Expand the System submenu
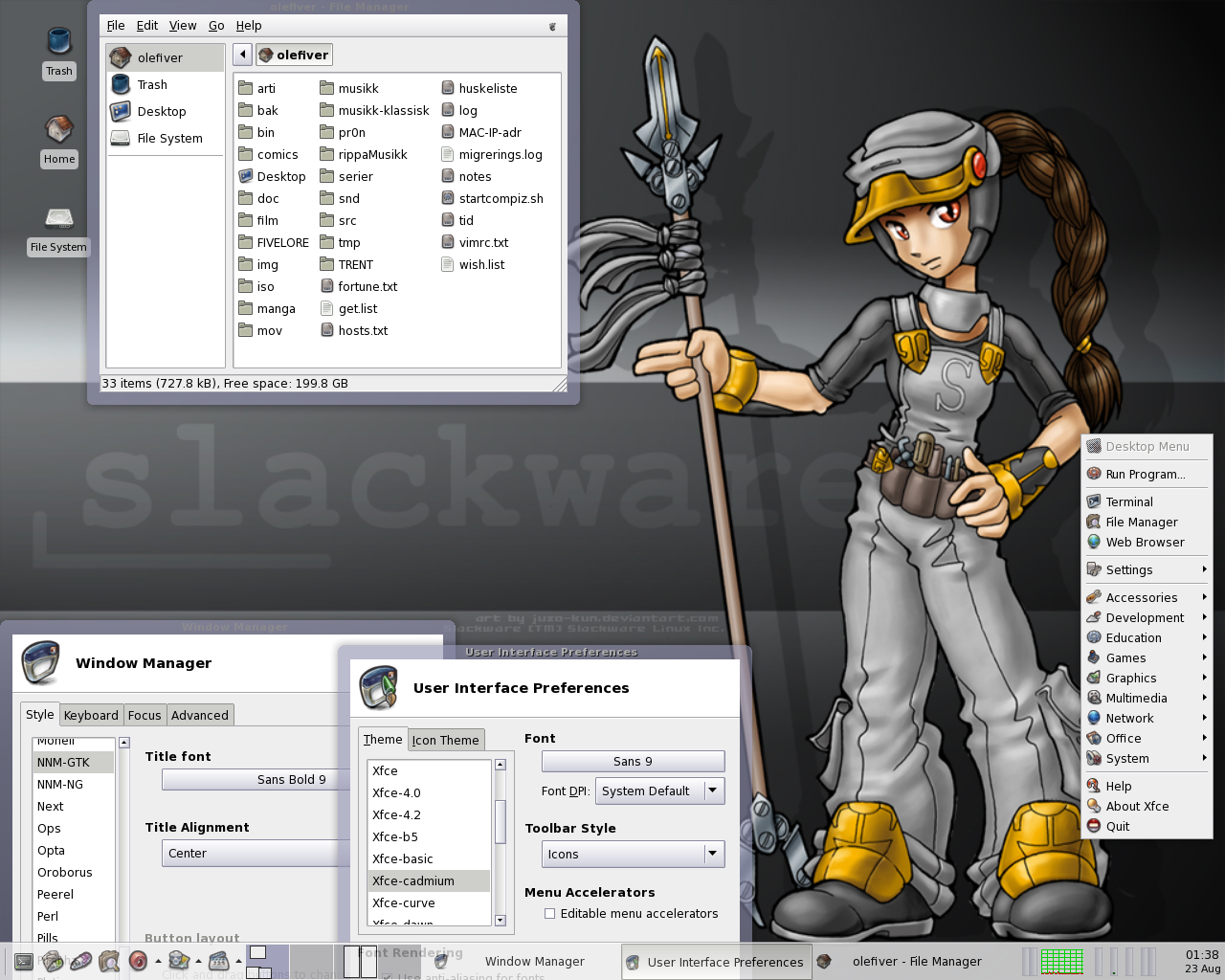Screen dimensions: 1225x980 pos(1147,758)
